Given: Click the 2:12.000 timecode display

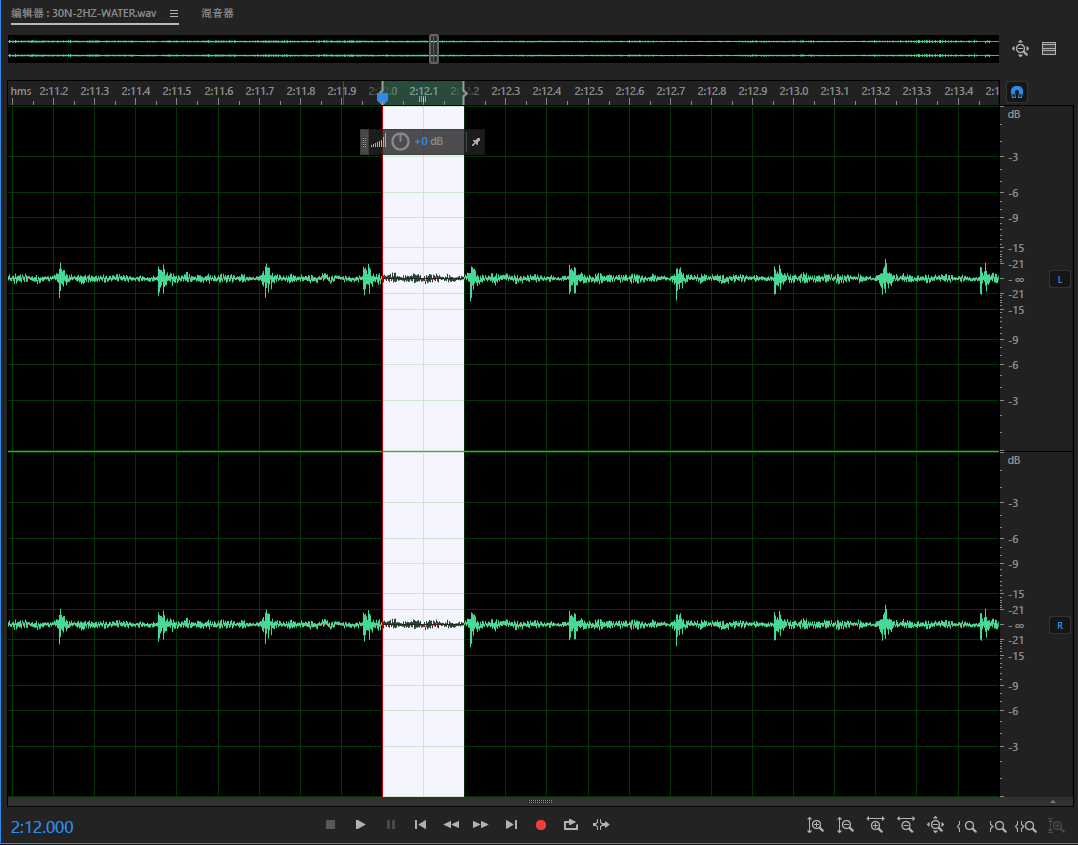Looking at the screenshot, I should (x=42, y=827).
